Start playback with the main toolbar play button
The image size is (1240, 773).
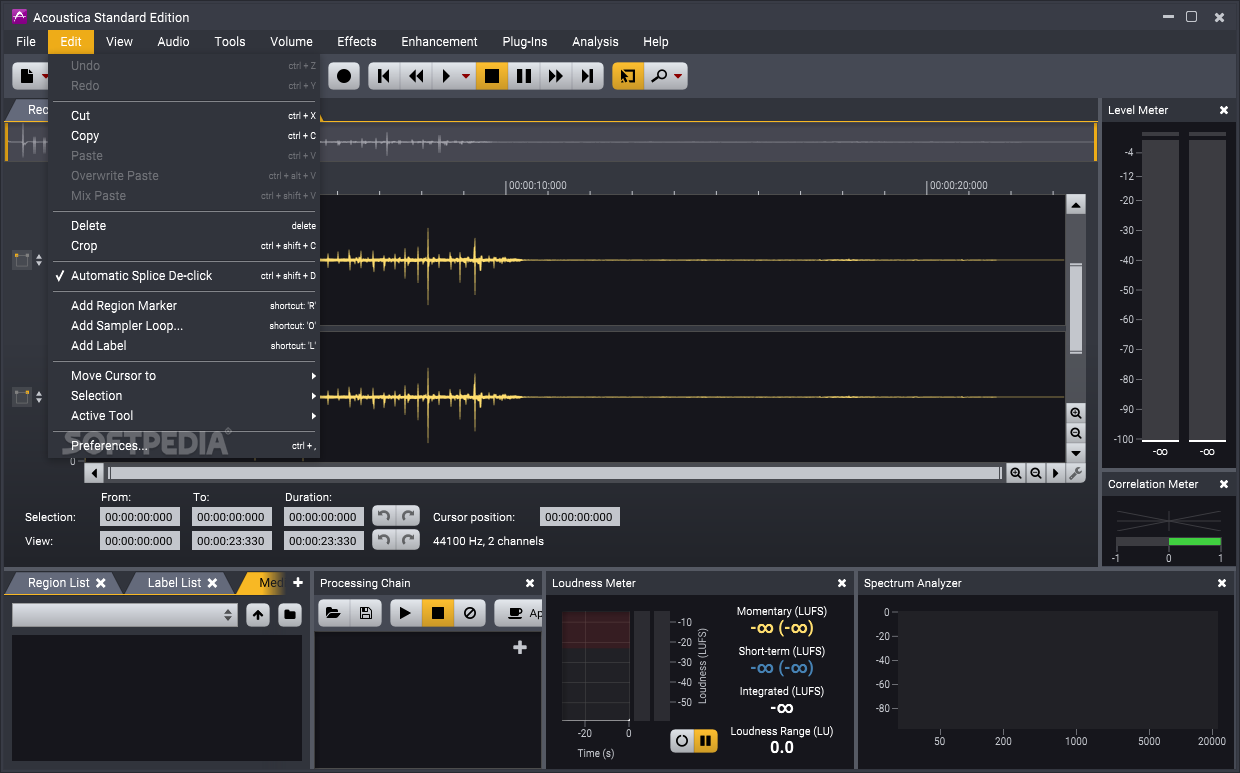pos(445,76)
